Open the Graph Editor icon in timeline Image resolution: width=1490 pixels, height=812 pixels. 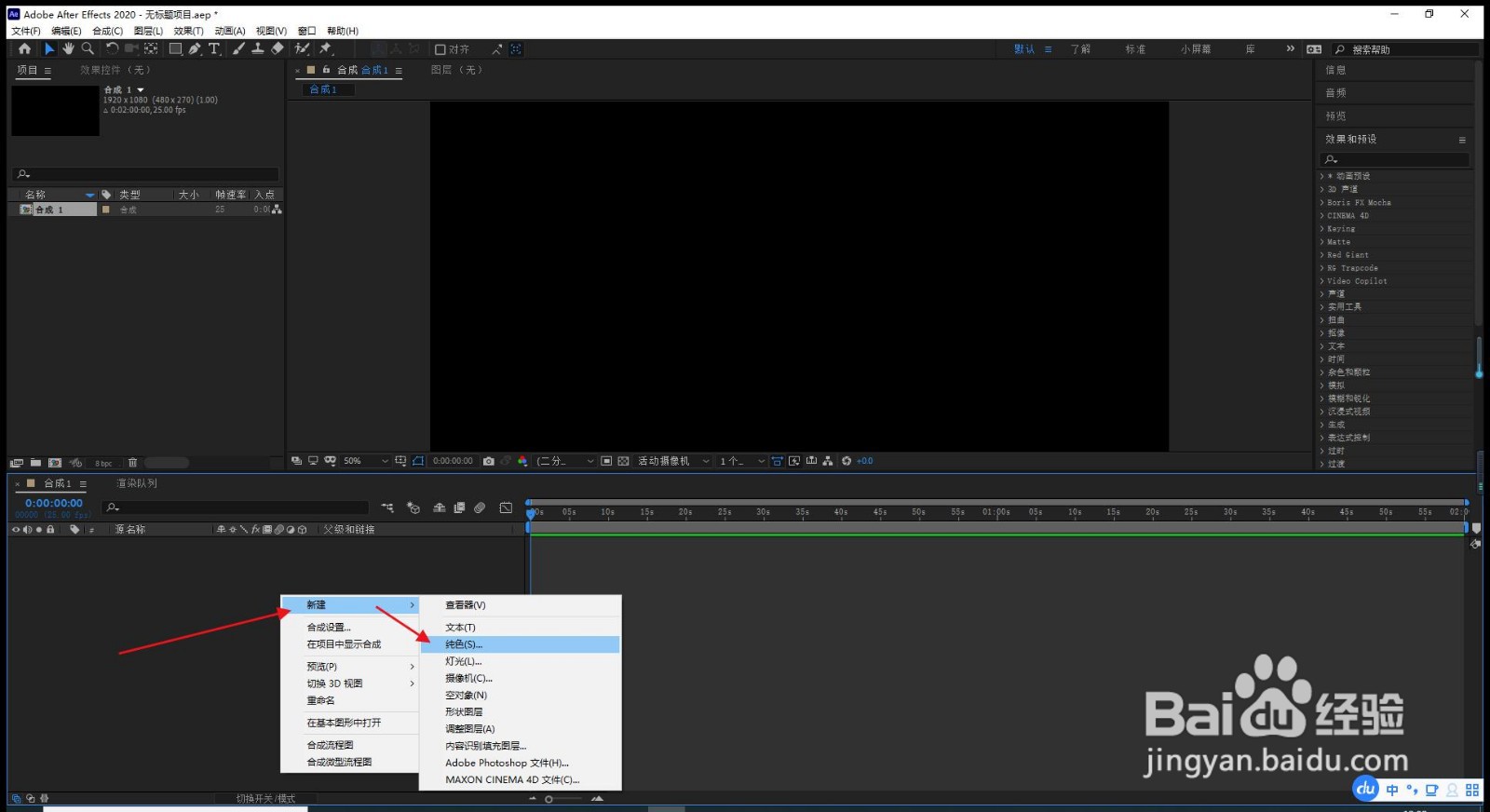506,507
